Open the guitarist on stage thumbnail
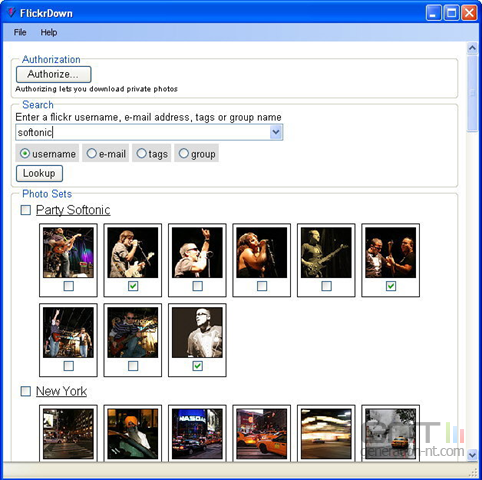Image resolution: width=482 pixels, height=480 pixels. tap(68, 252)
